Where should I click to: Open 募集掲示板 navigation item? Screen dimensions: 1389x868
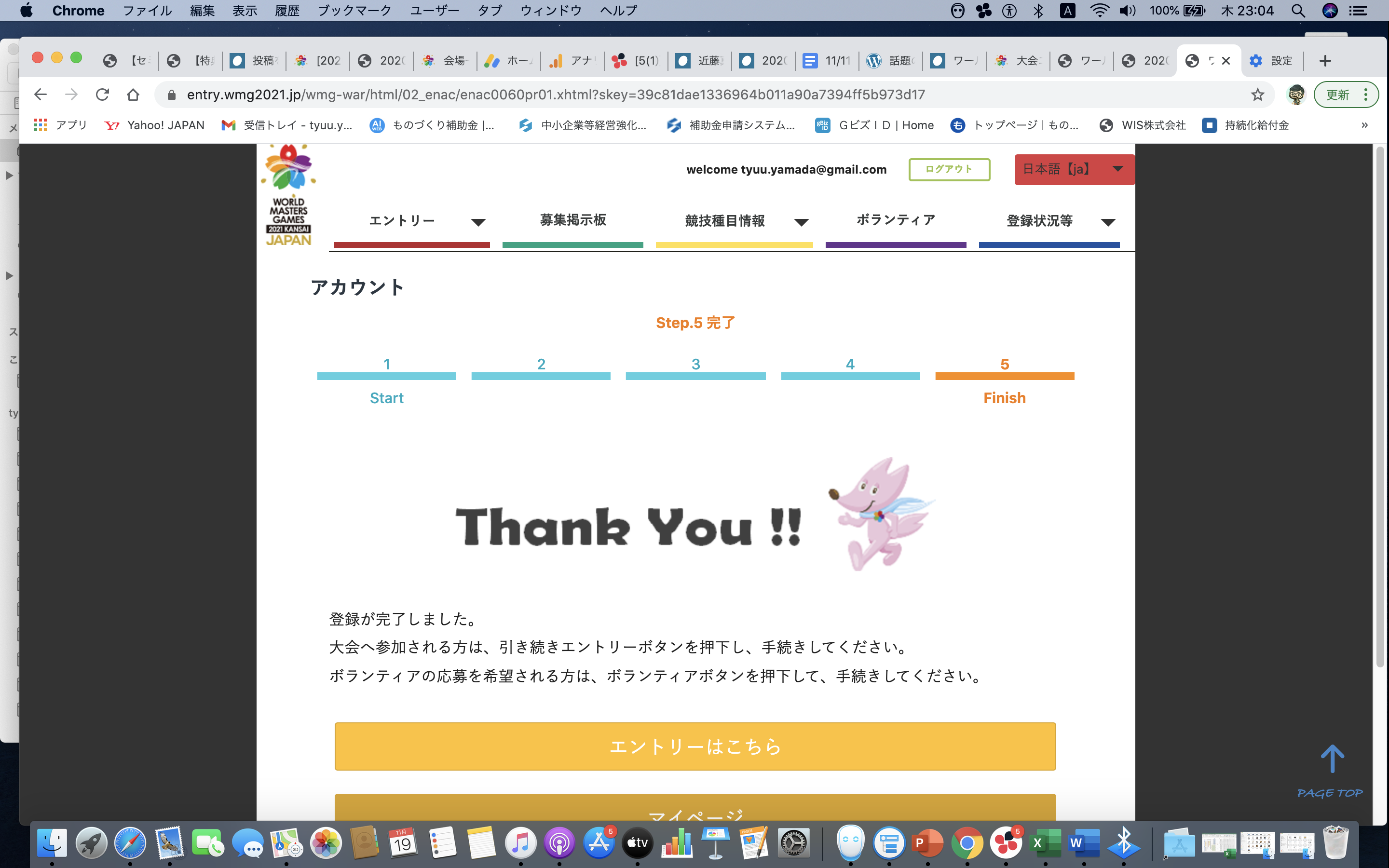(573, 220)
